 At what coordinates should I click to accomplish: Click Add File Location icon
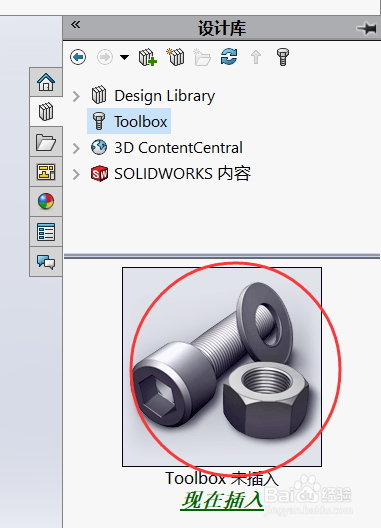(x=175, y=57)
